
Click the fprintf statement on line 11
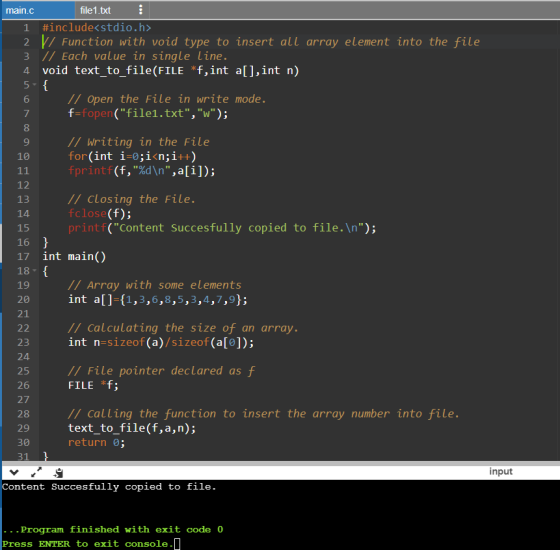tap(141, 171)
